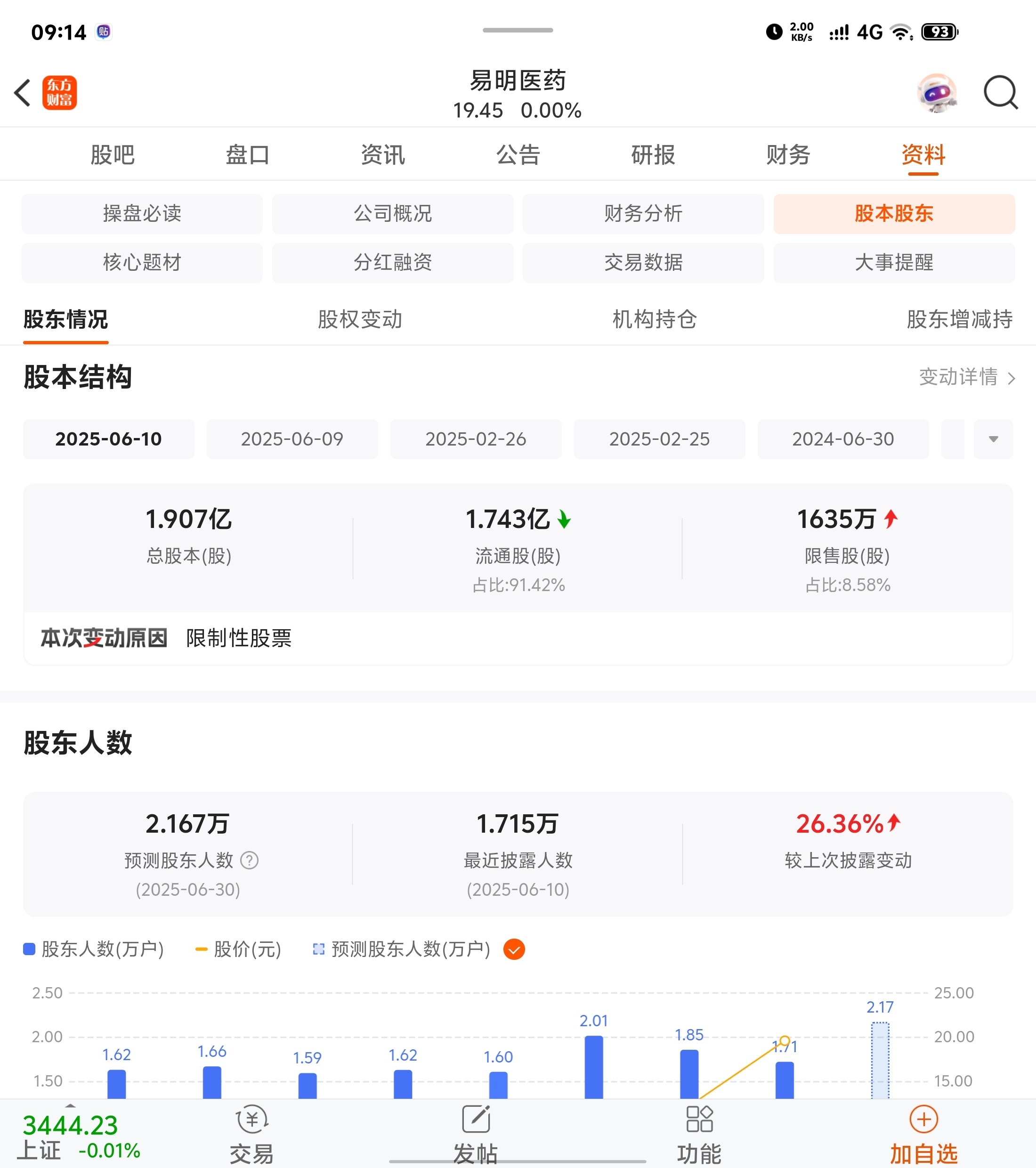
Task: Click 易明医药 stock title
Action: [518, 81]
